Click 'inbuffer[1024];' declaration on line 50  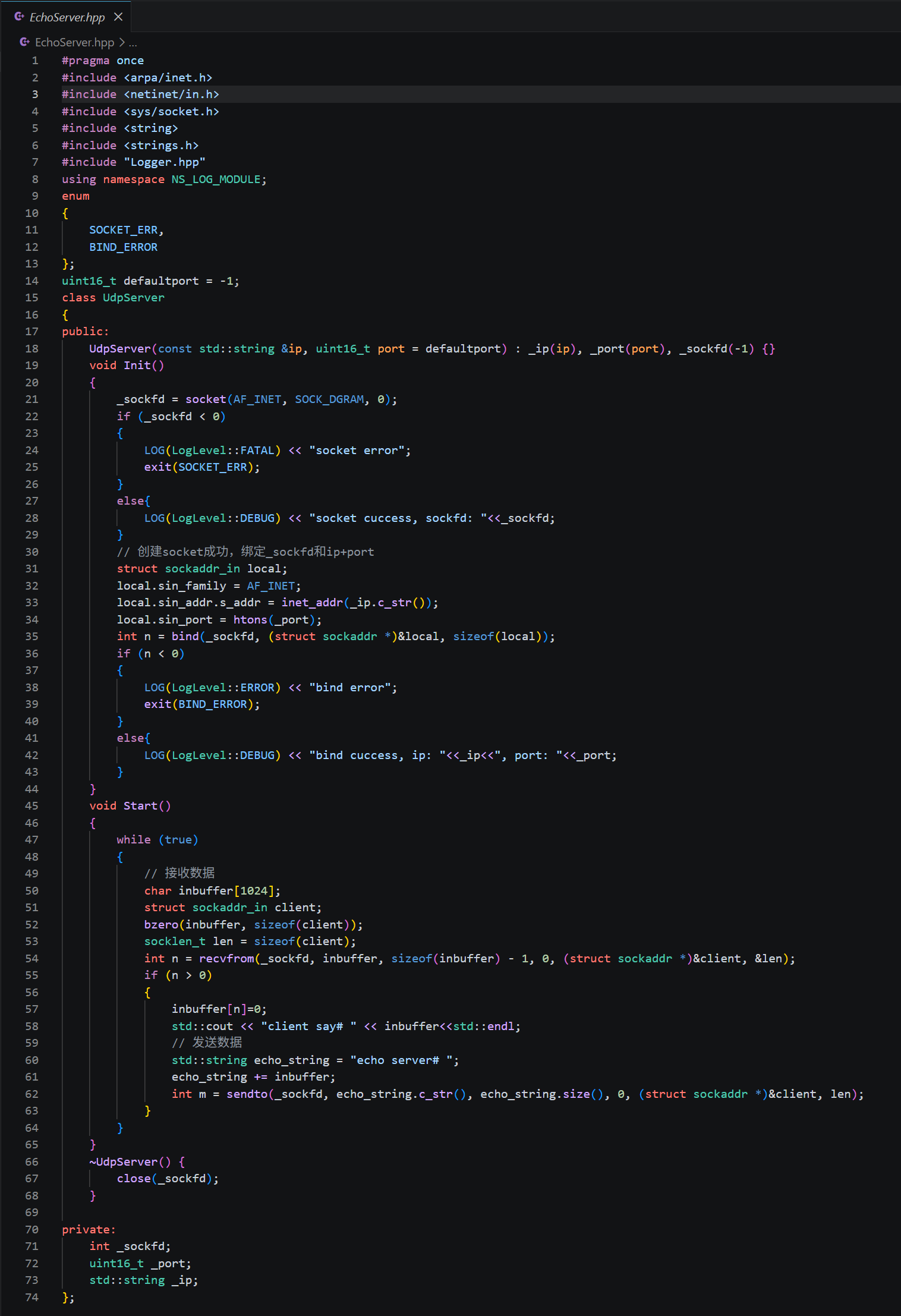pos(230,891)
